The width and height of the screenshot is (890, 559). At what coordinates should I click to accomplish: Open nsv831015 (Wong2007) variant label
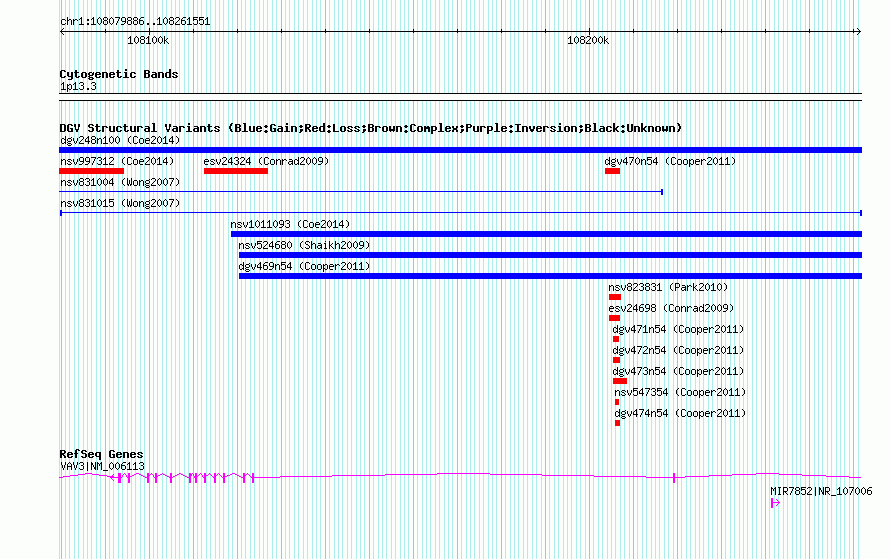[120, 203]
